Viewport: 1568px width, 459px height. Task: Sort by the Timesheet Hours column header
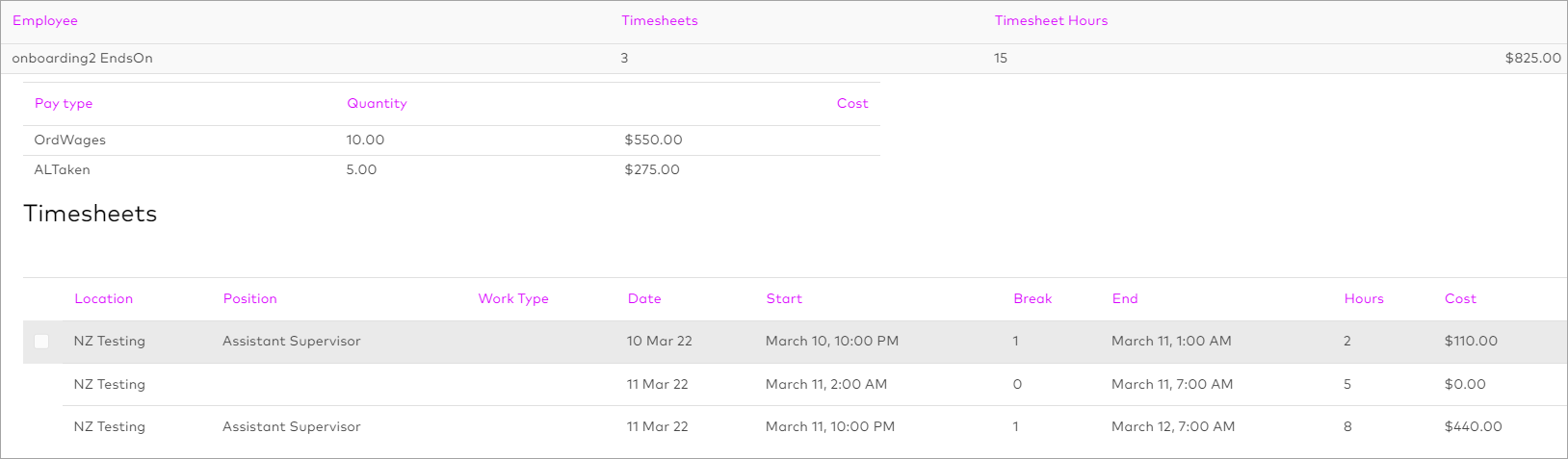coord(1051,21)
